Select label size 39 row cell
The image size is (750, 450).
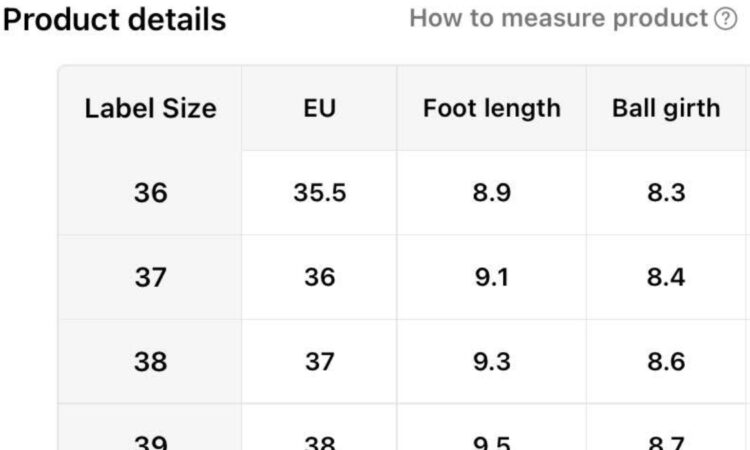(150, 427)
